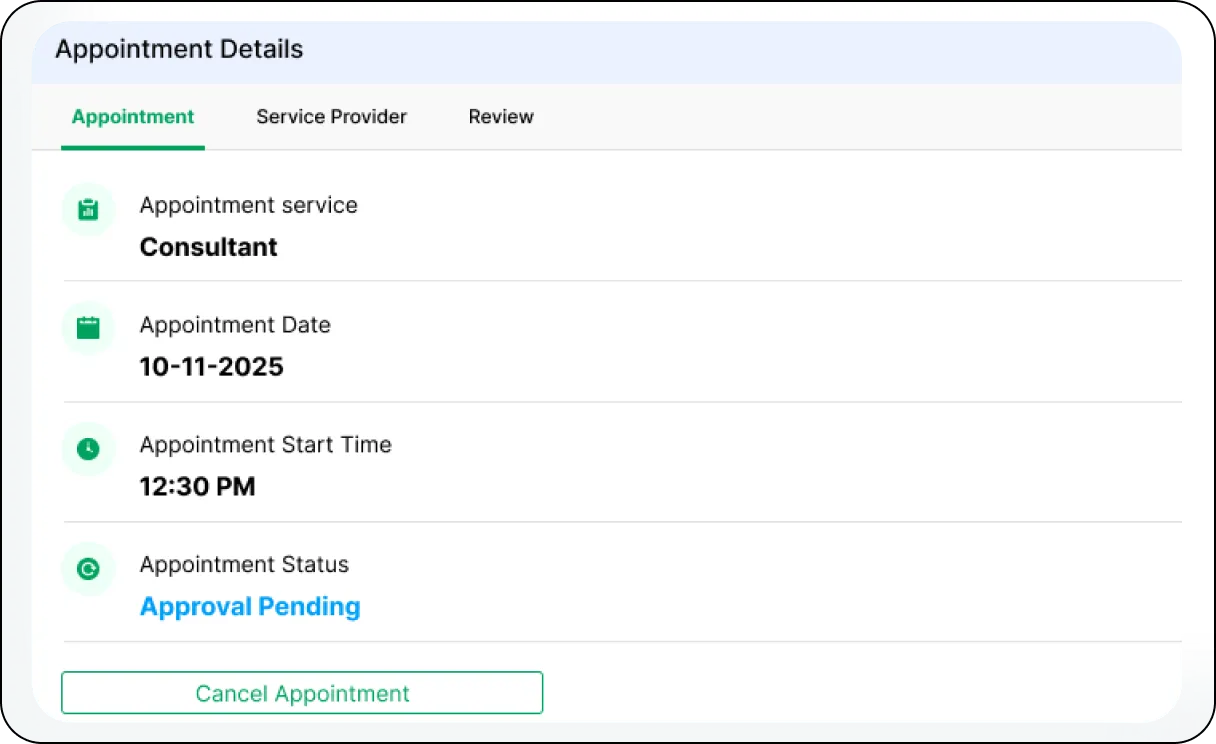
Task: Go to the Review tab
Action: [501, 117]
